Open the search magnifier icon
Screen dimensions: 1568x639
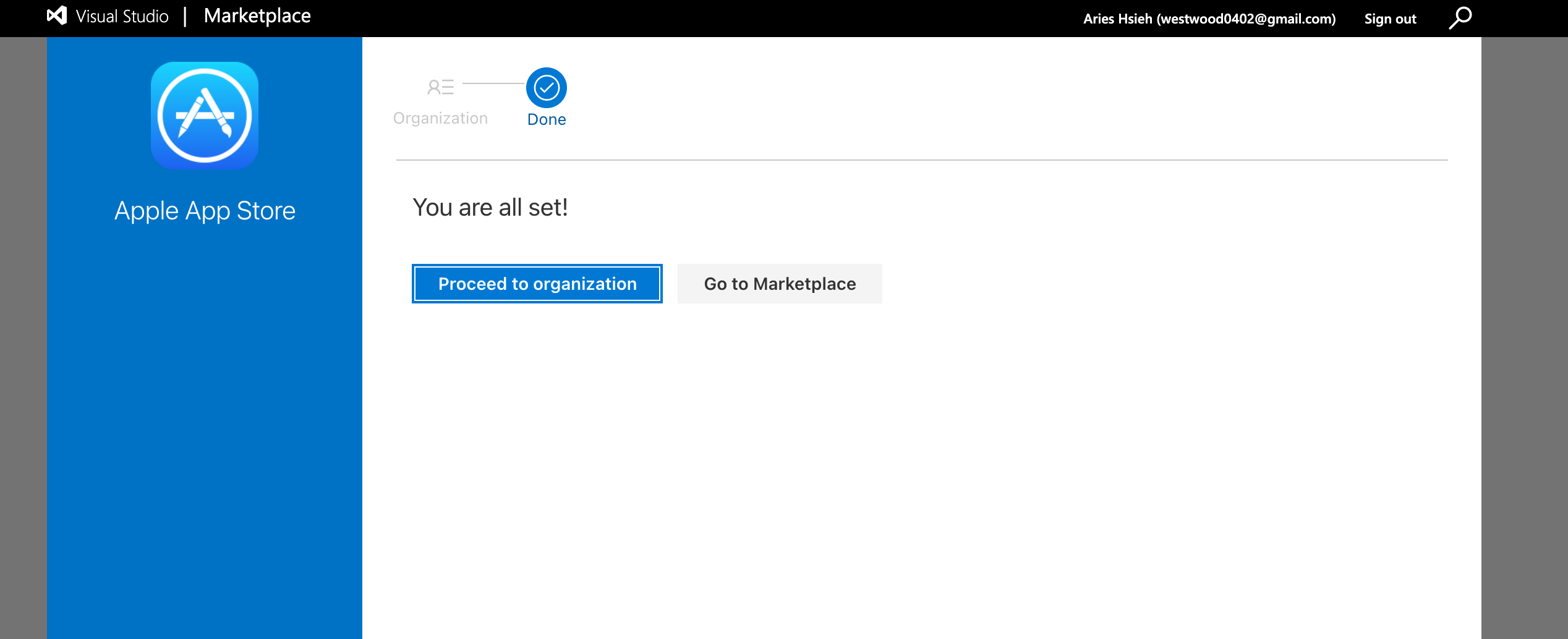1460,18
